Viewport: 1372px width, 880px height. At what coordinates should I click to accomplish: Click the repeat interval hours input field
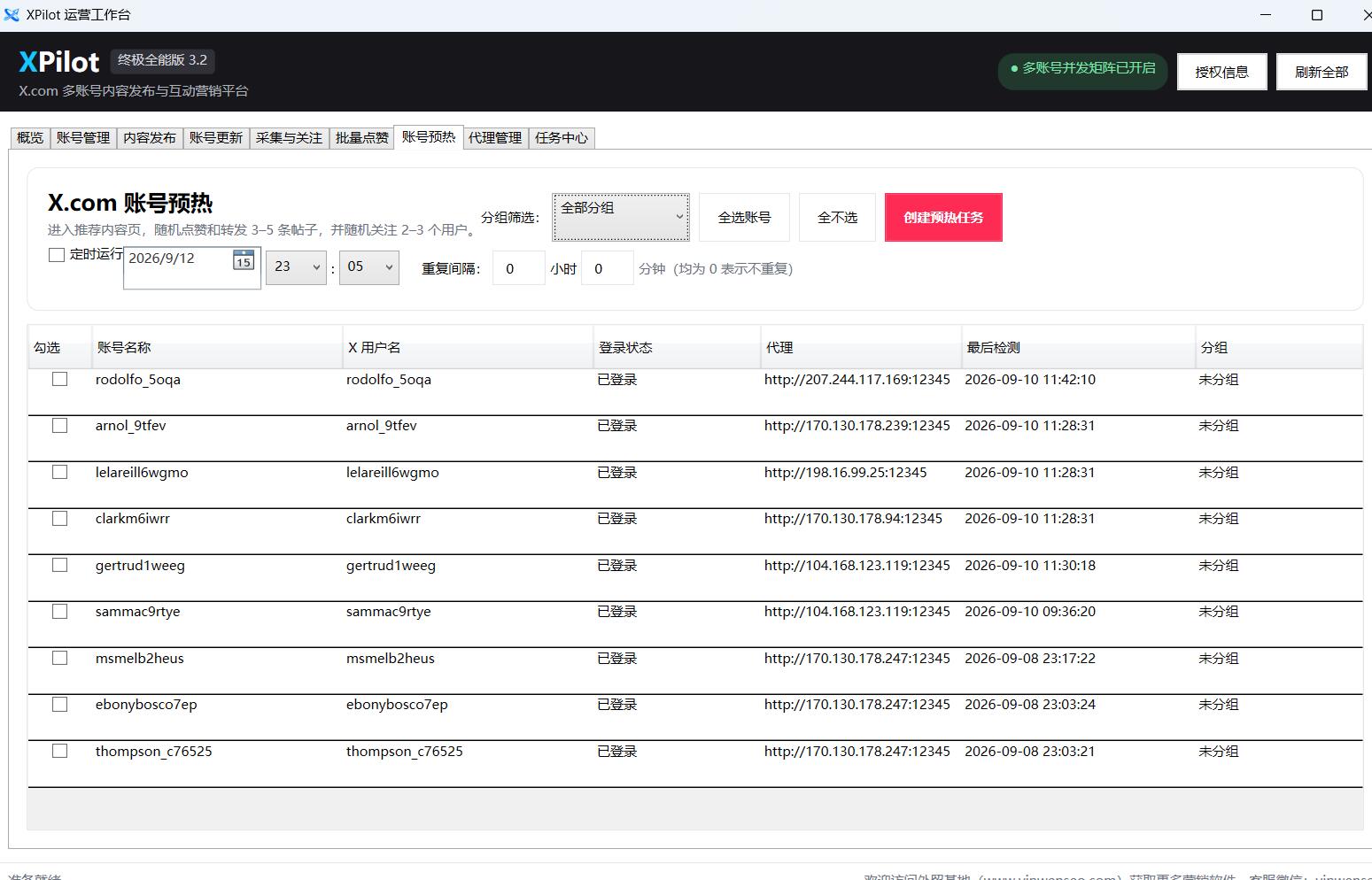click(x=519, y=268)
